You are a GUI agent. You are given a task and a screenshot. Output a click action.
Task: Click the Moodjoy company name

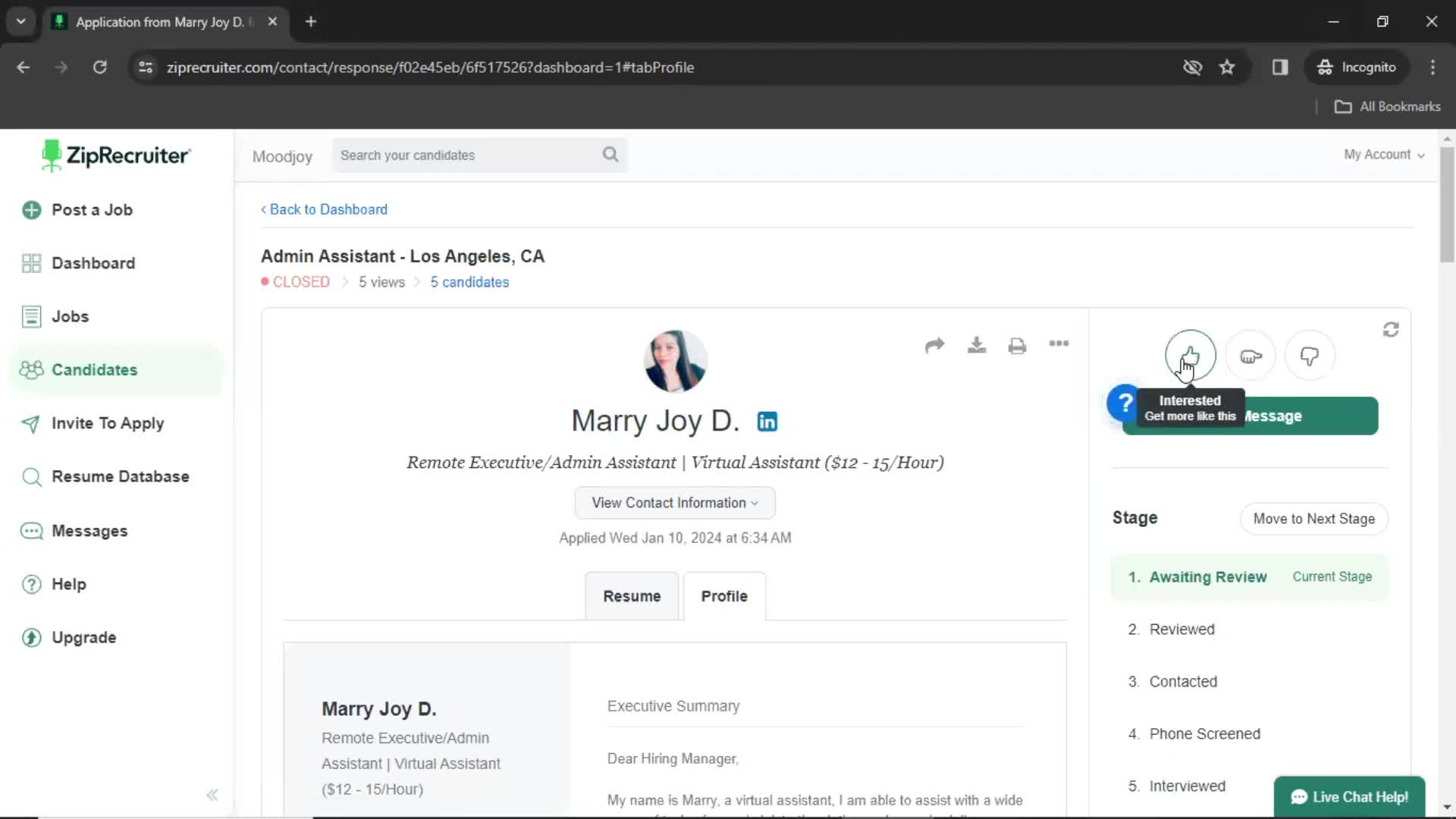282,156
